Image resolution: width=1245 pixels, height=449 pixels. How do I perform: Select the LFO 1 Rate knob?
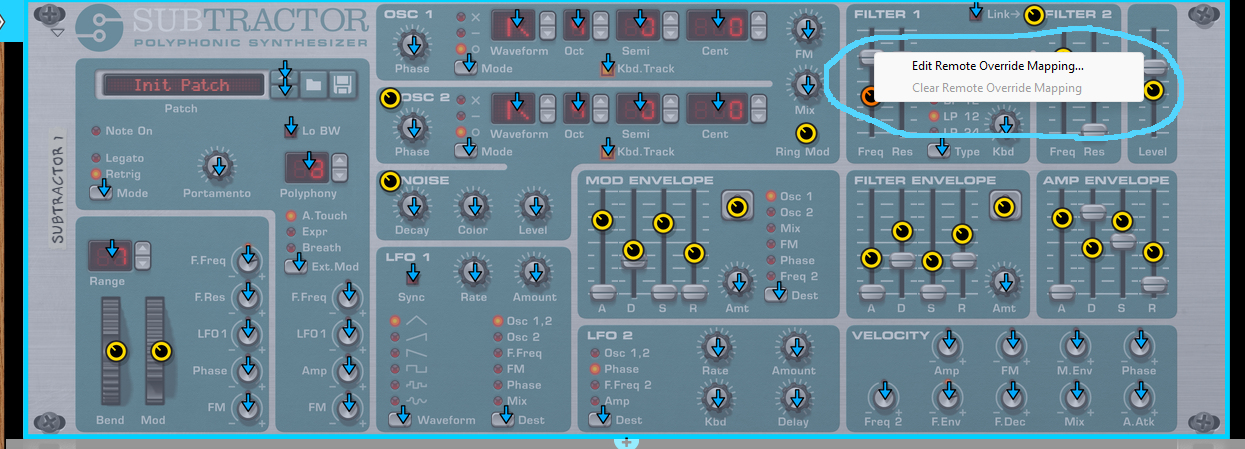click(x=473, y=270)
